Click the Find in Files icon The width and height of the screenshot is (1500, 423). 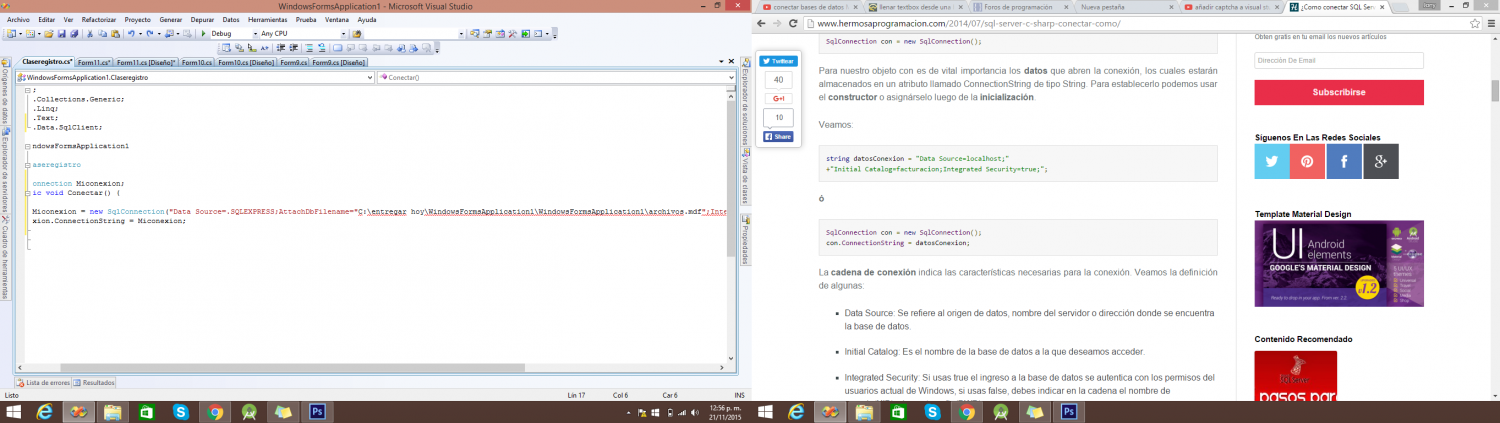pos(356,34)
